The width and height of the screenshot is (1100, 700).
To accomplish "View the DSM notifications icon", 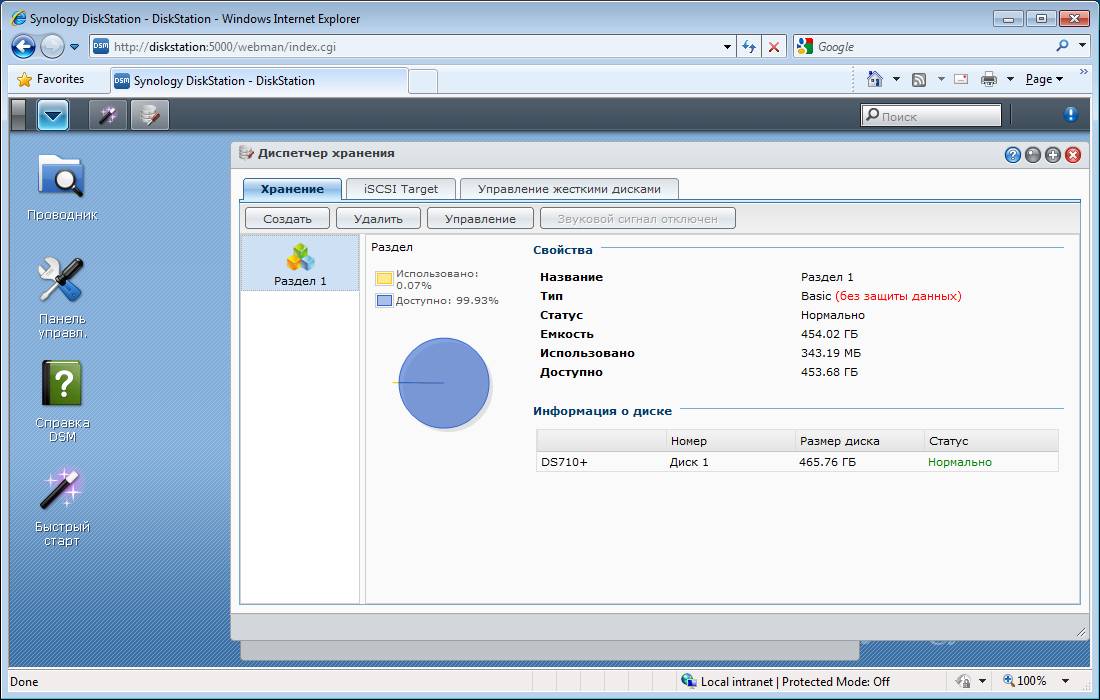I will coord(1071,114).
